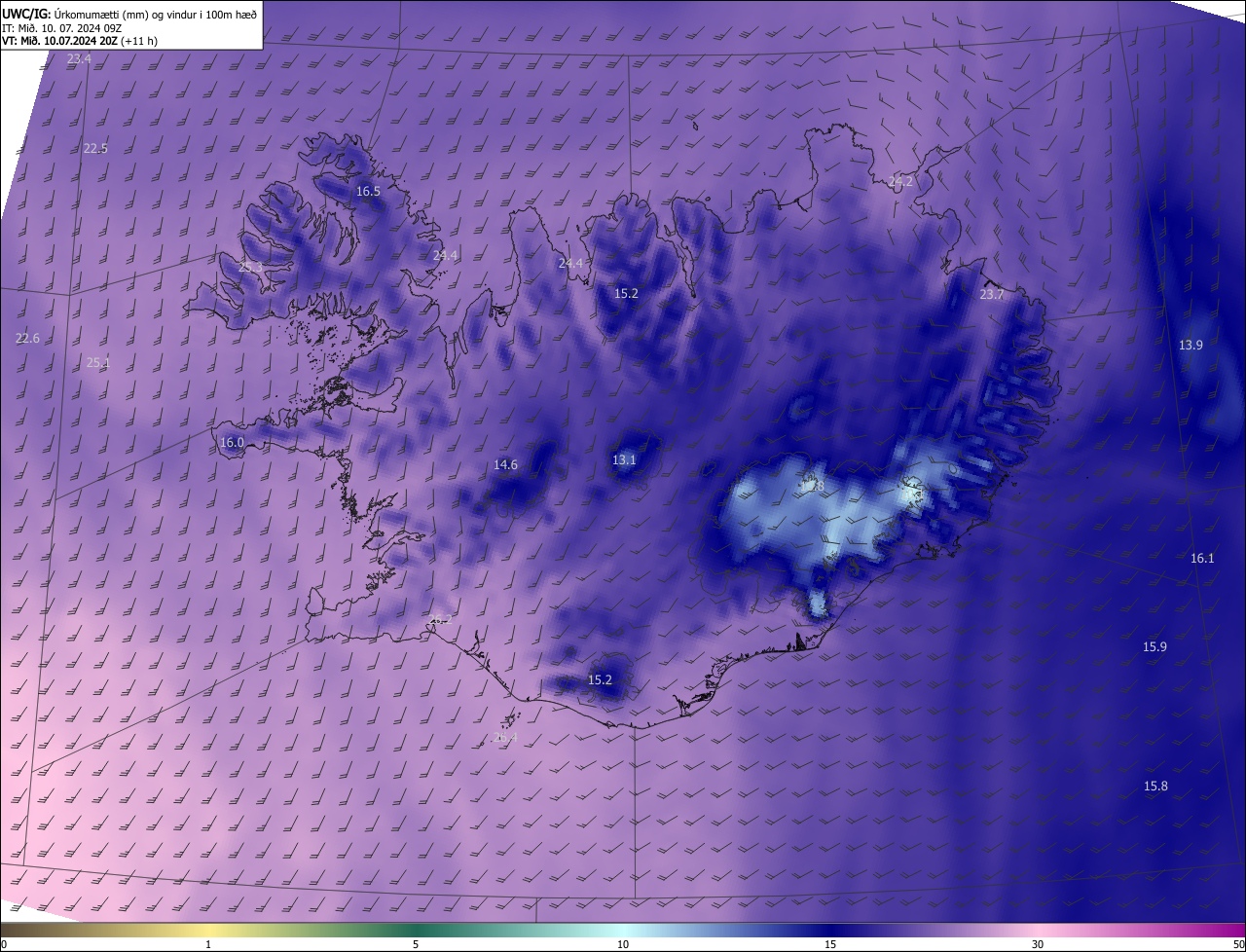Click the 15.2 label near the south coast
Screen dimensions: 1246x952
pyautogui.click(x=601, y=680)
